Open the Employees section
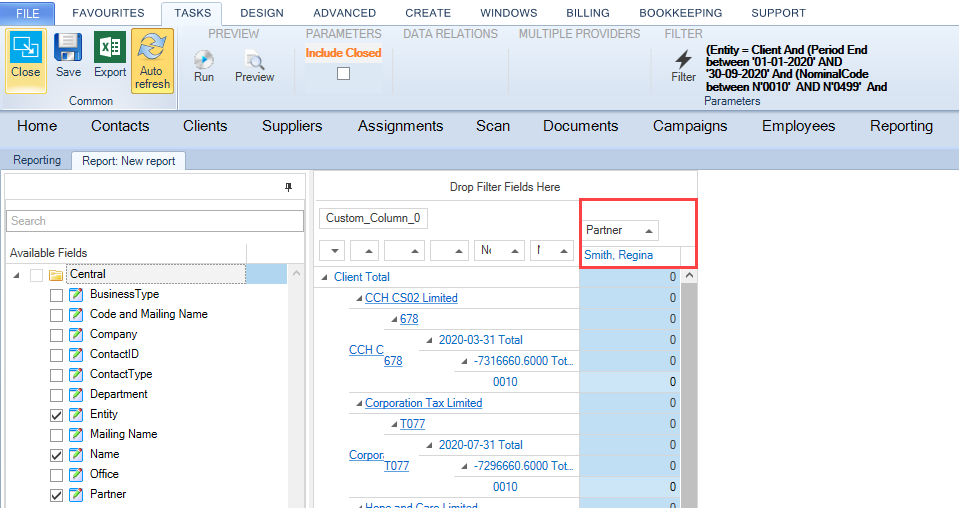This screenshot has width=959, height=508. [798, 126]
